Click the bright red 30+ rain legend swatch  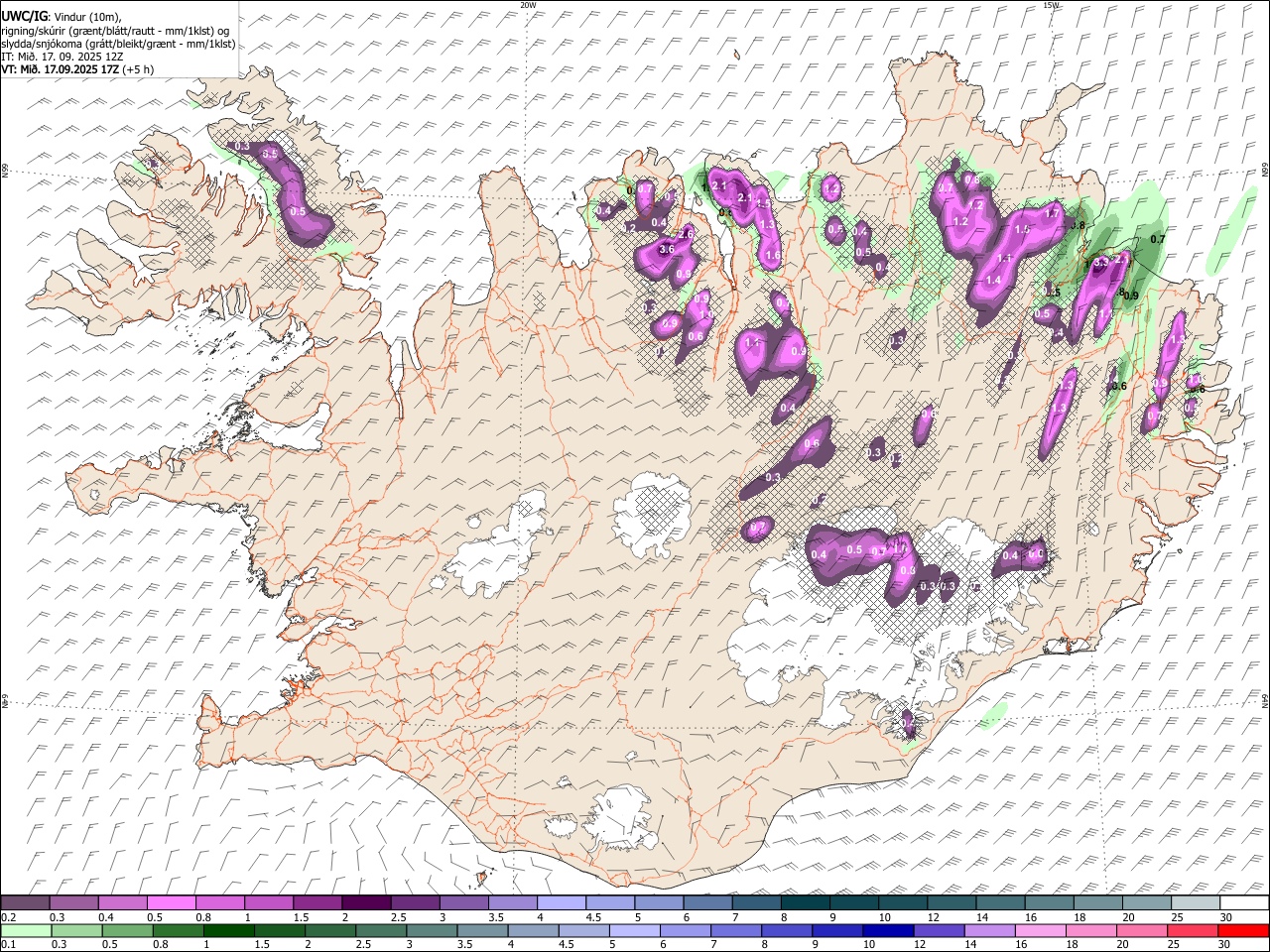[1244, 930]
